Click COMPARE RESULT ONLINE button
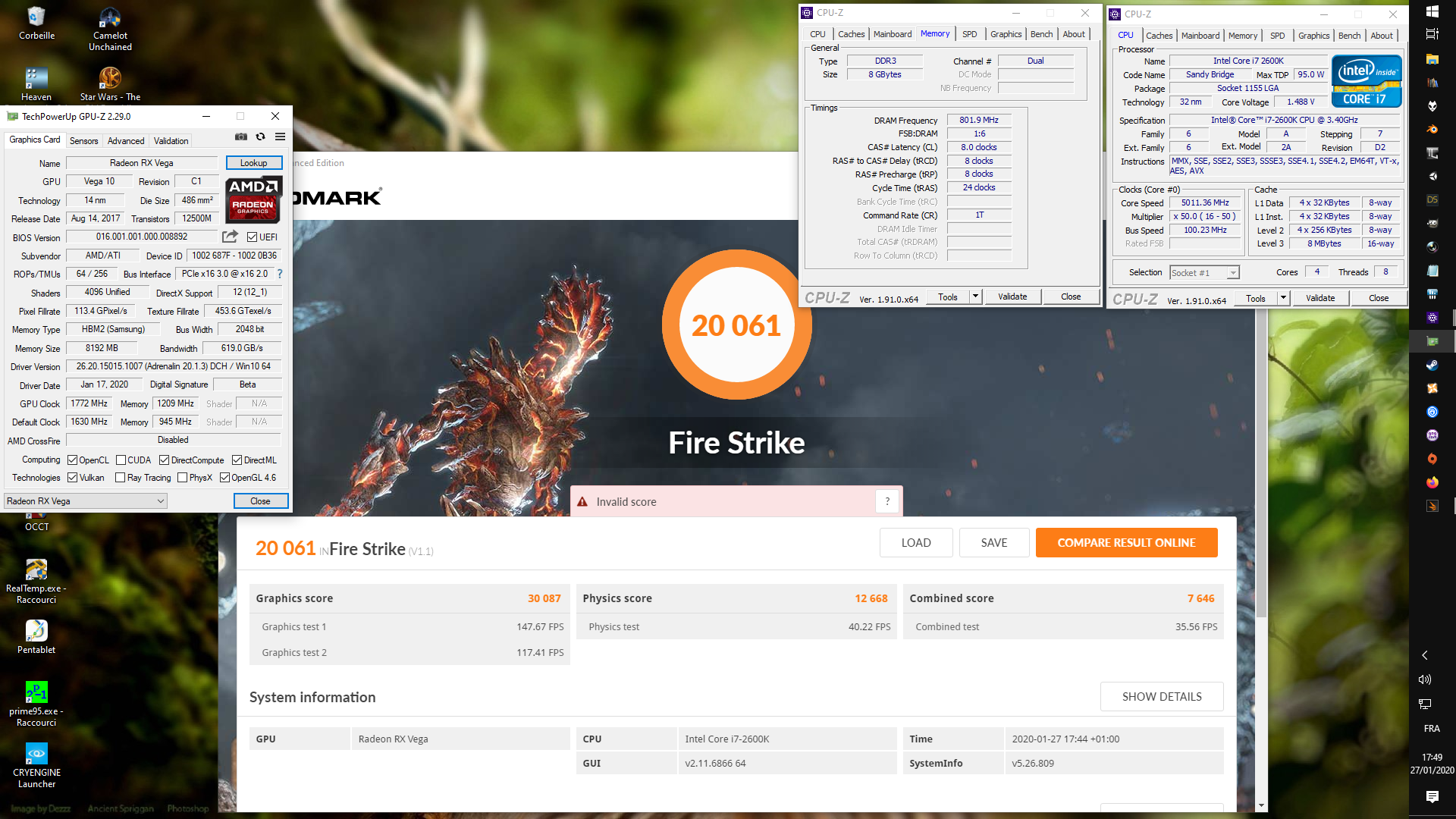1456x819 pixels. [1126, 543]
